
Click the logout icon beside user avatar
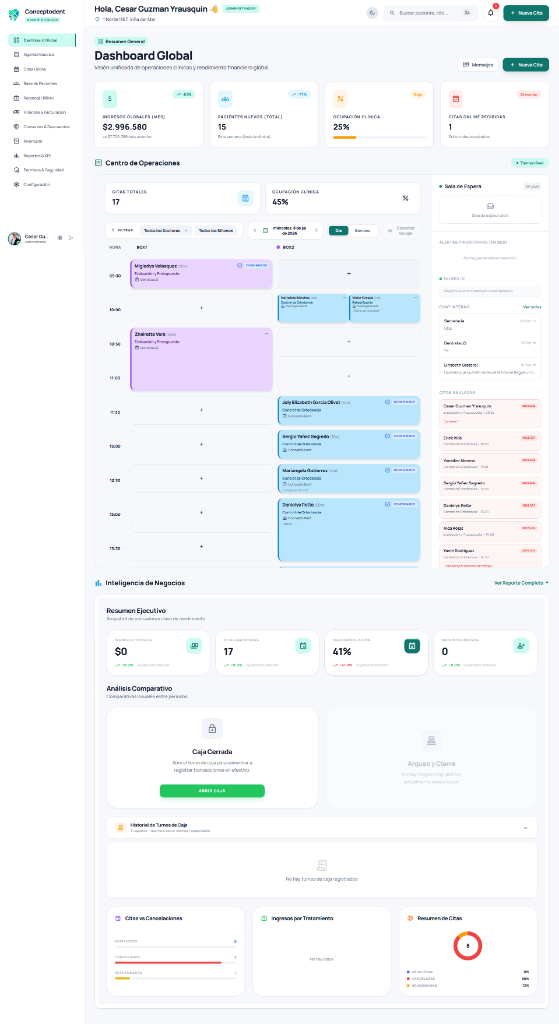point(71,238)
